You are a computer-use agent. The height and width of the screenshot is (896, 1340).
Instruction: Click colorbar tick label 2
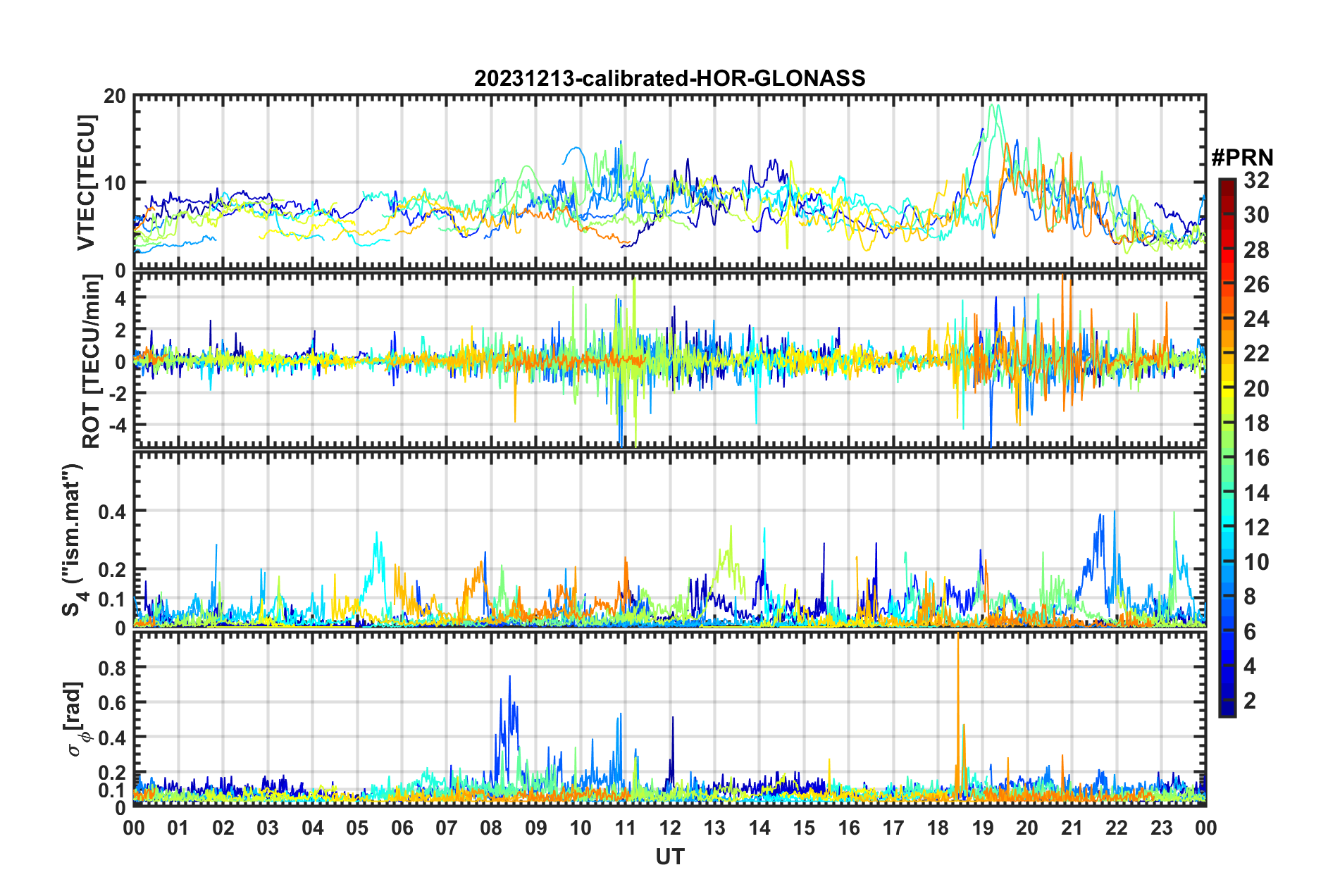point(1250,700)
